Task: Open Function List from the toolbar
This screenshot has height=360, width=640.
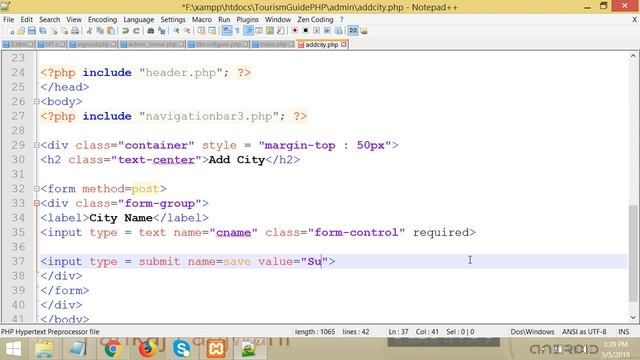Action: (x=280, y=31)
